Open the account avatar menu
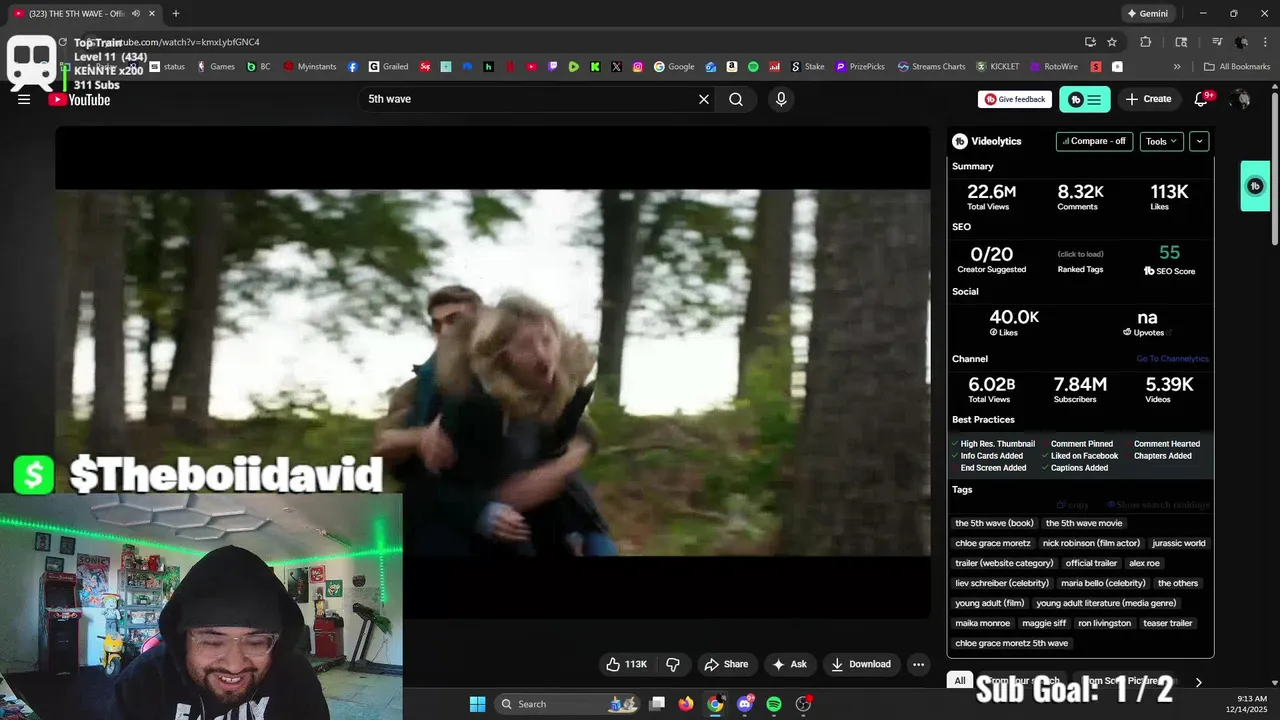The width and height of the screenshot is (1280, 720). pos(1241,99)
